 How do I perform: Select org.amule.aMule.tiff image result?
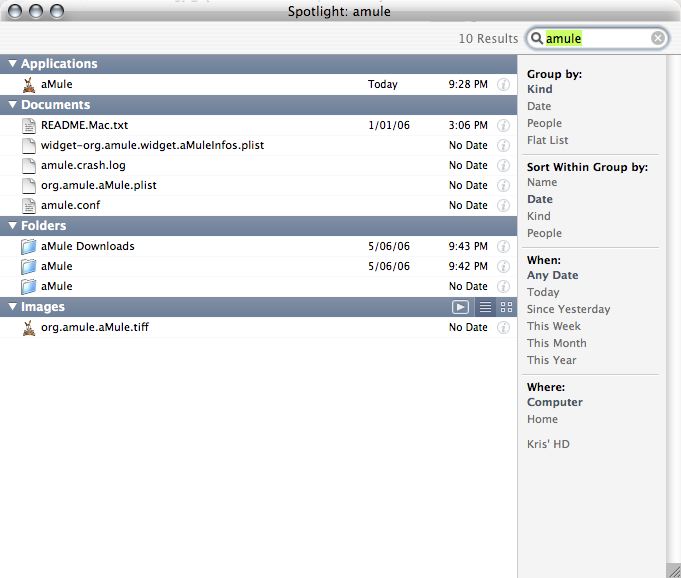coord(258,327)
